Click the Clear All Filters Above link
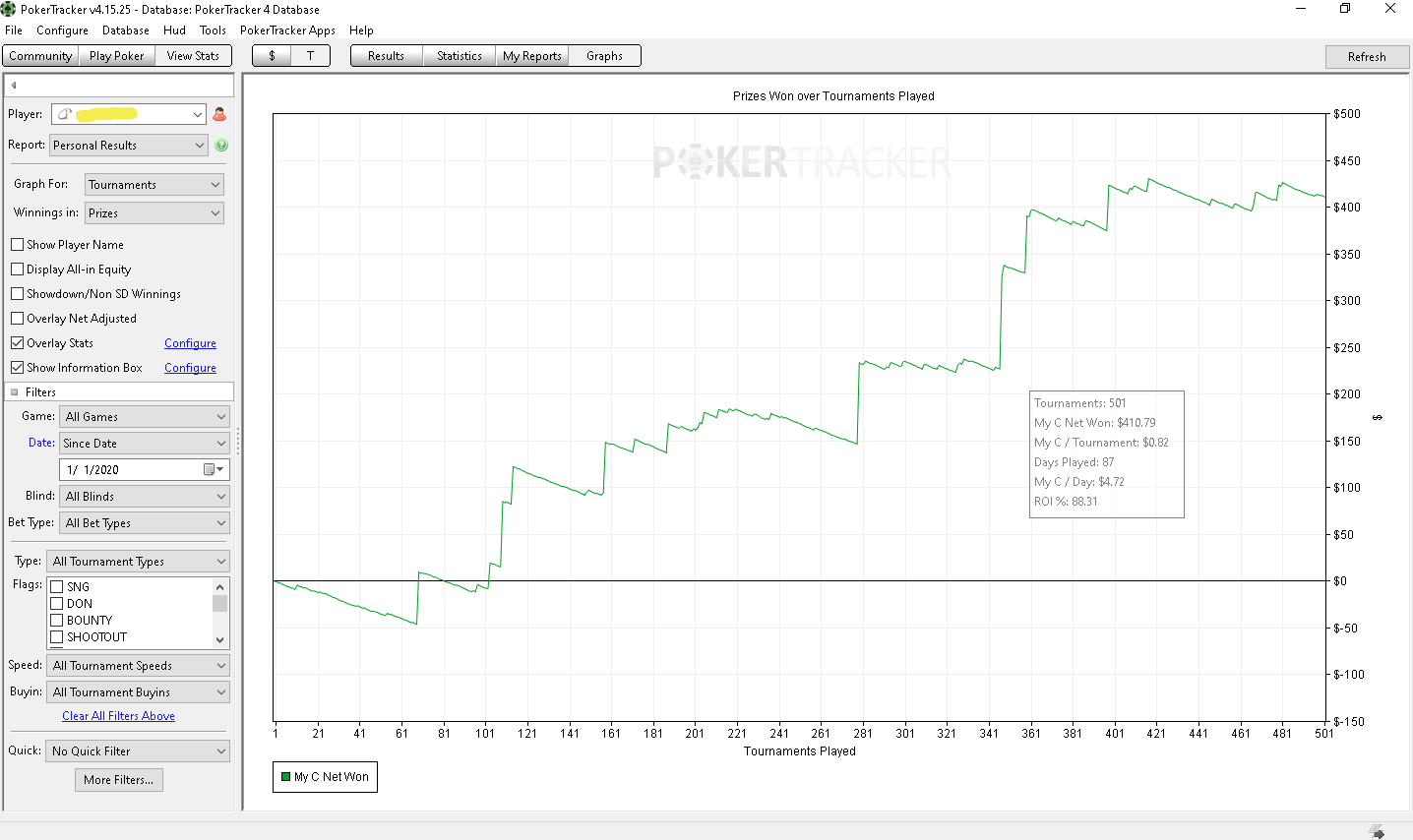Image resolution: width=1413 pixels, height=840 pixels. [118, 716]
